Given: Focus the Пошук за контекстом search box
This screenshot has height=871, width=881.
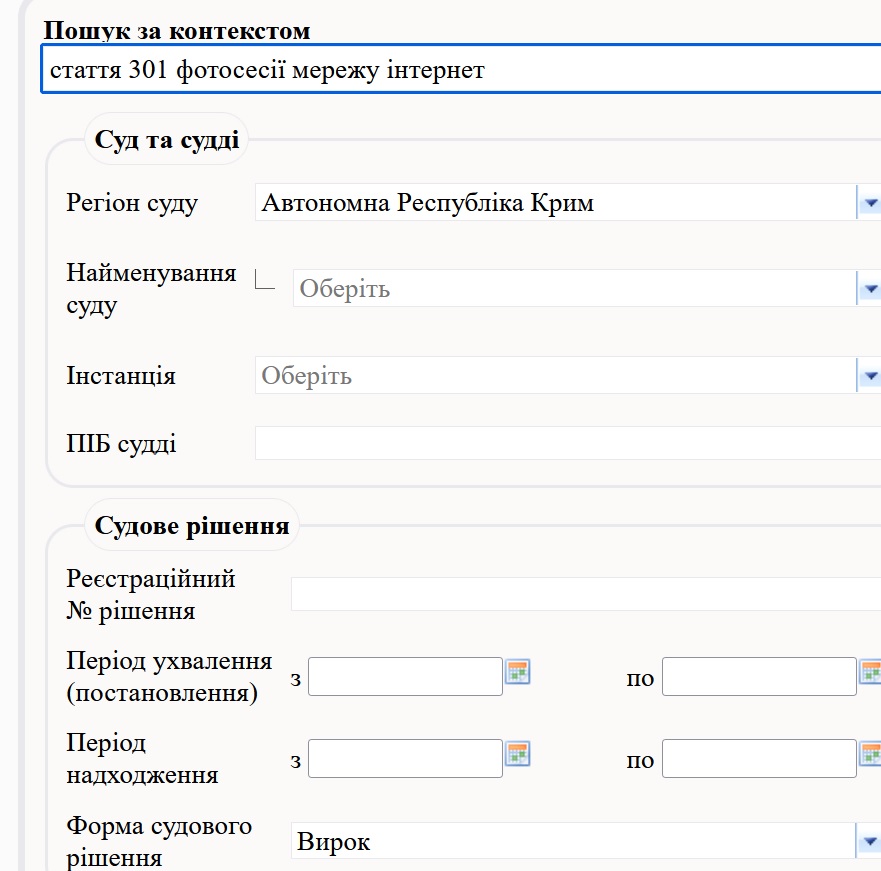Looking at the screenshot, I should point(461,69).
